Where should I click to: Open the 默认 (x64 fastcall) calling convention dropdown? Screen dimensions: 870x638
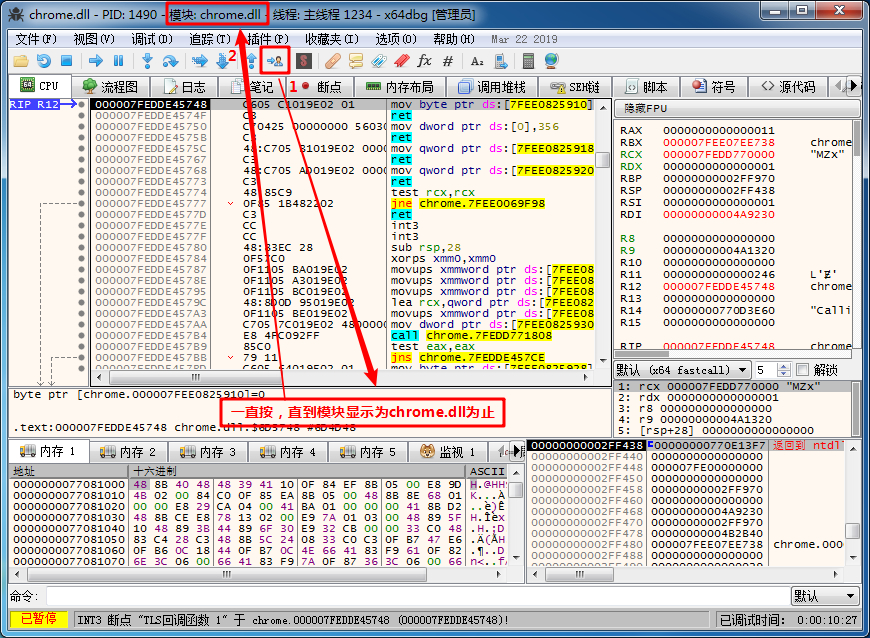pos(682,370)
